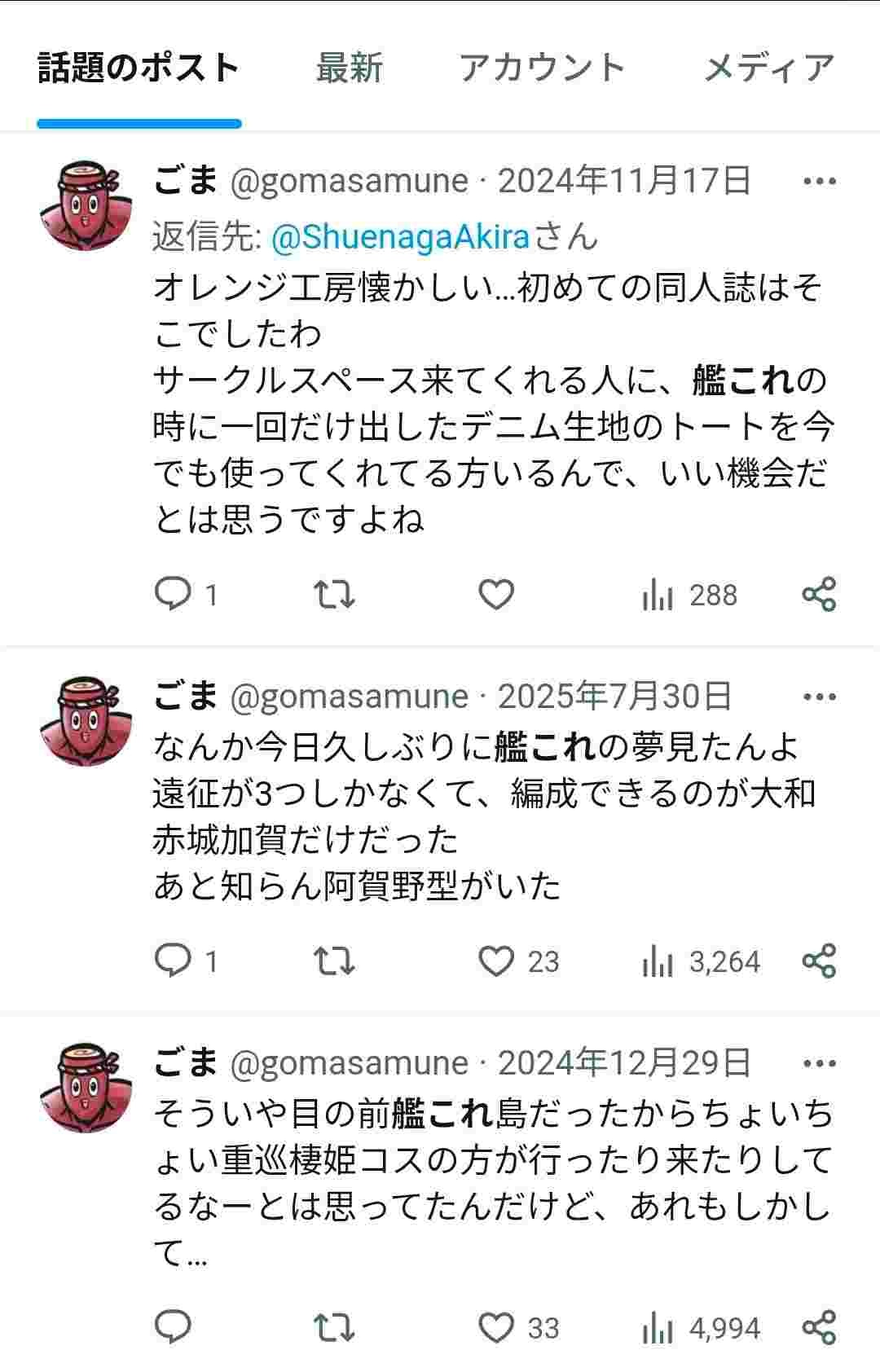Viewport: 880px width, 1372px height.
Task: Repost the 2025年7月30日 dream post
Action: click(334, 961)
